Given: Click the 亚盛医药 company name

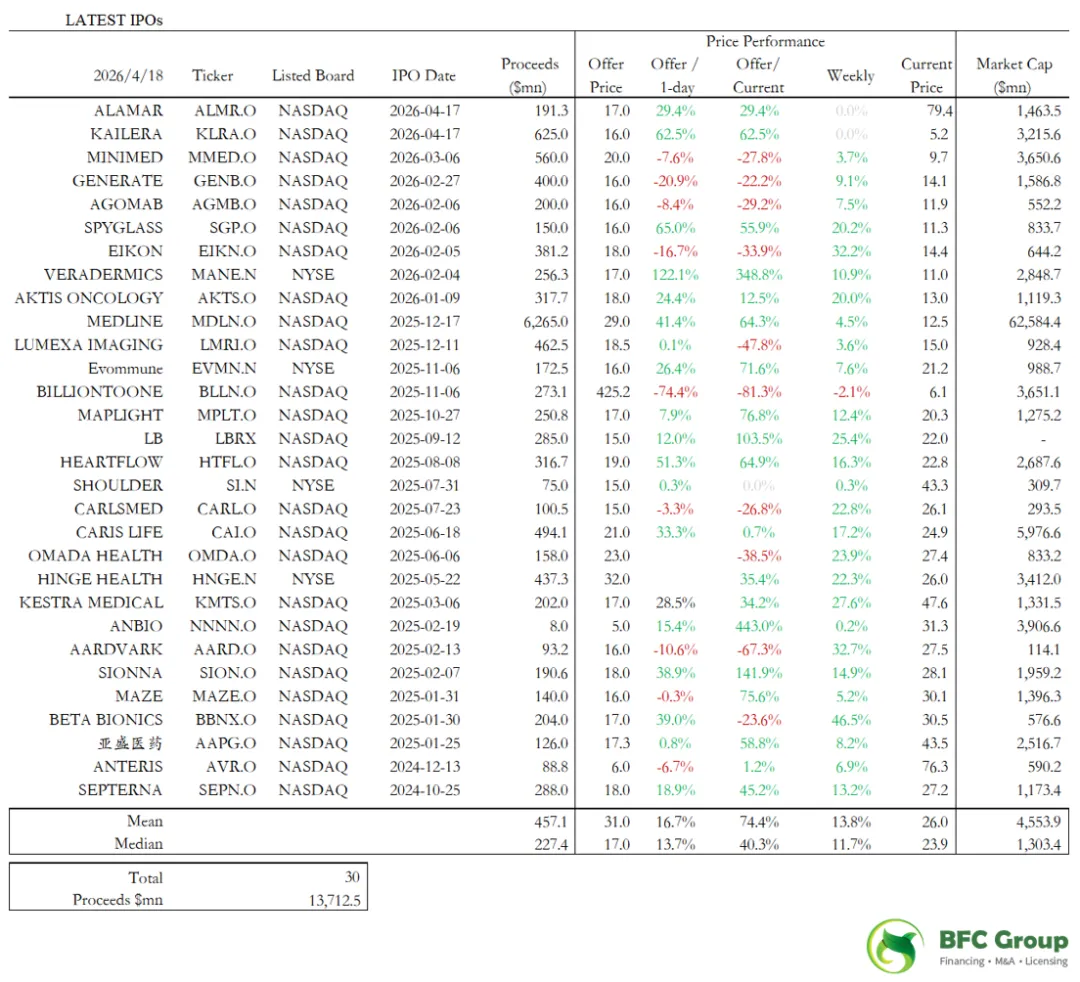Looking at the screenshot, I should pyautogui.click(x=130, y=743).
